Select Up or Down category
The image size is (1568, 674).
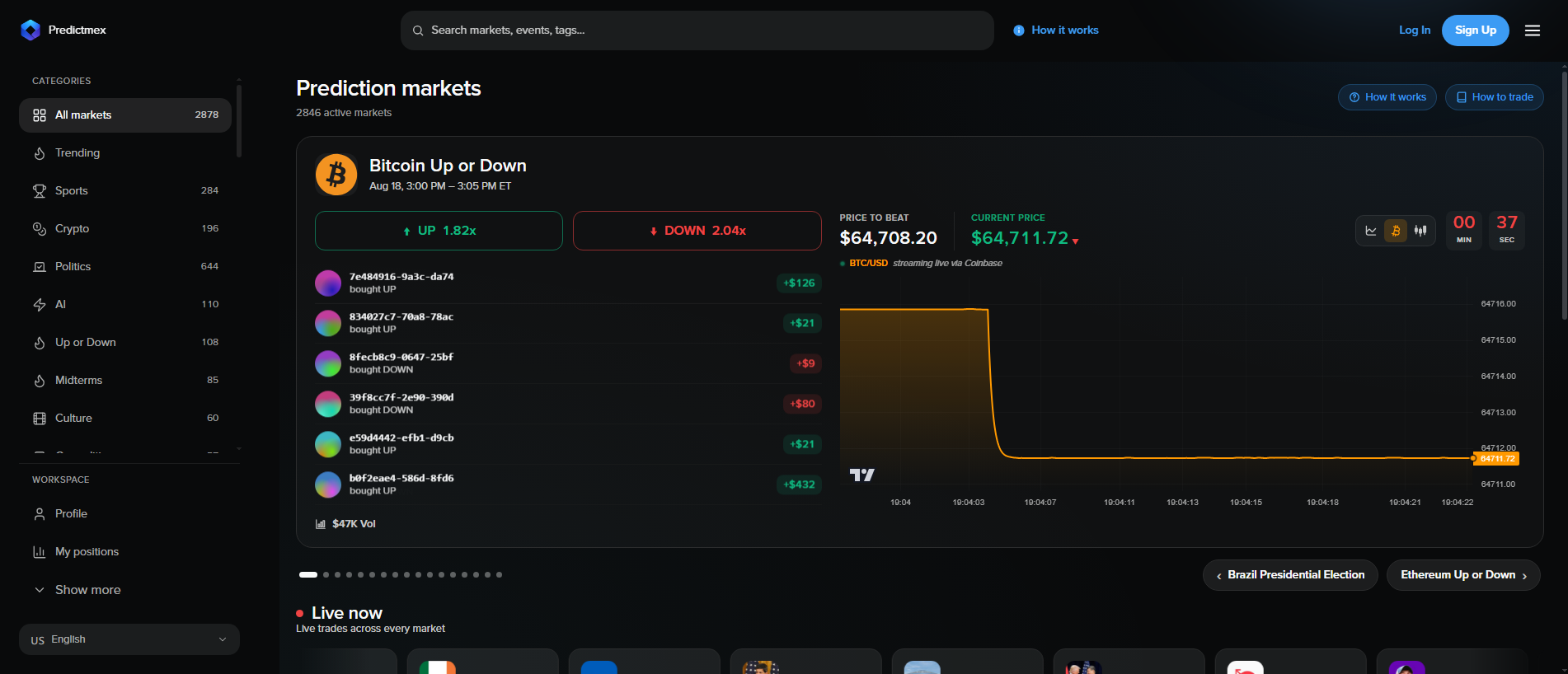(125, 343)
